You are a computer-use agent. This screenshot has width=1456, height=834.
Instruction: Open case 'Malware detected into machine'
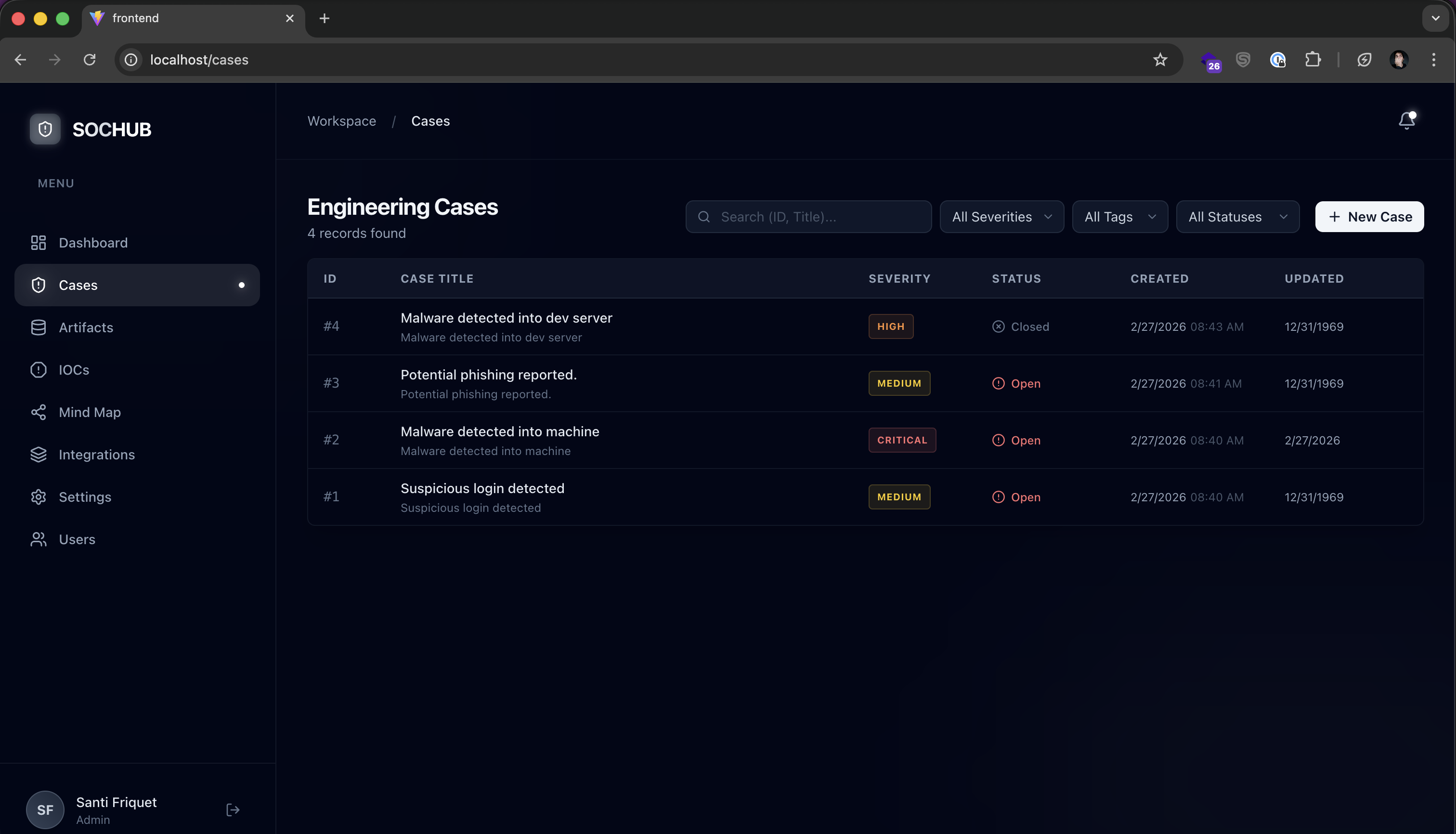499,431
